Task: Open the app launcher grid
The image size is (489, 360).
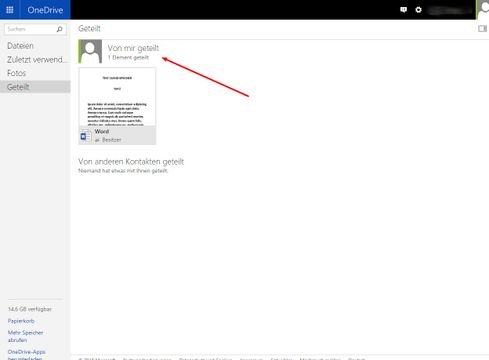Action: [x=10, y=10]
